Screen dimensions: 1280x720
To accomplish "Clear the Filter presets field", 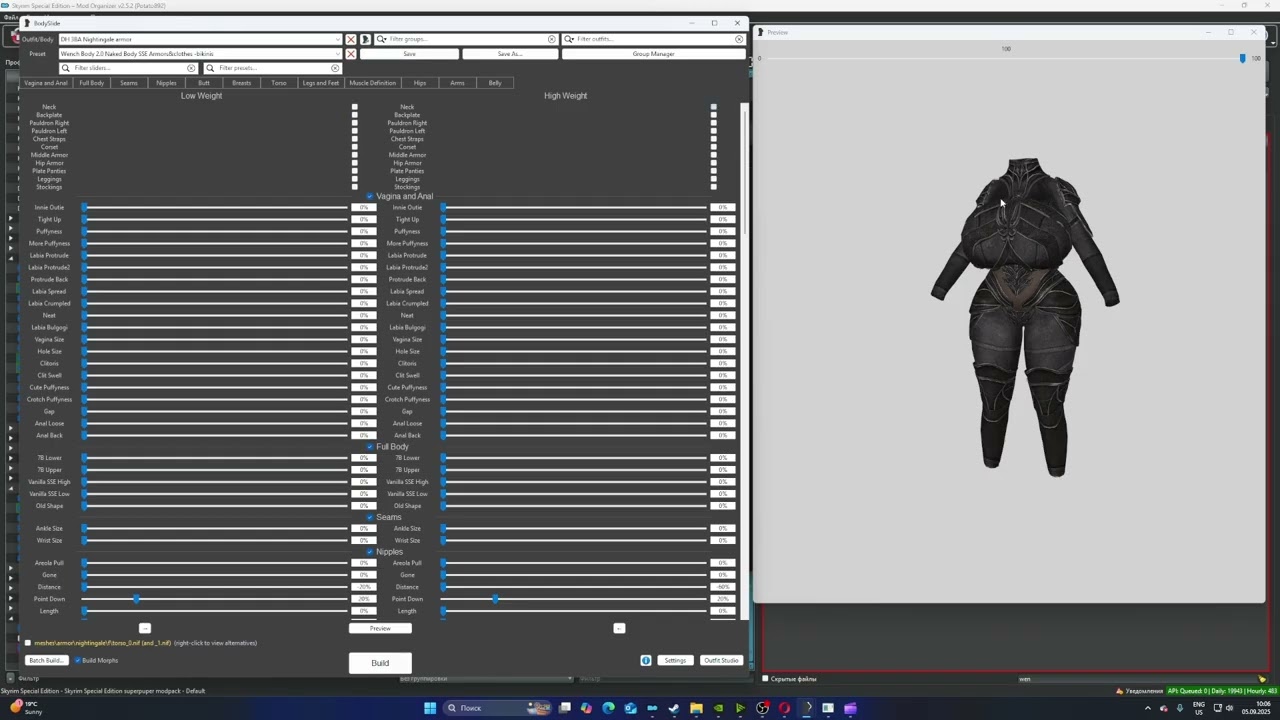I will coord(335,68).
